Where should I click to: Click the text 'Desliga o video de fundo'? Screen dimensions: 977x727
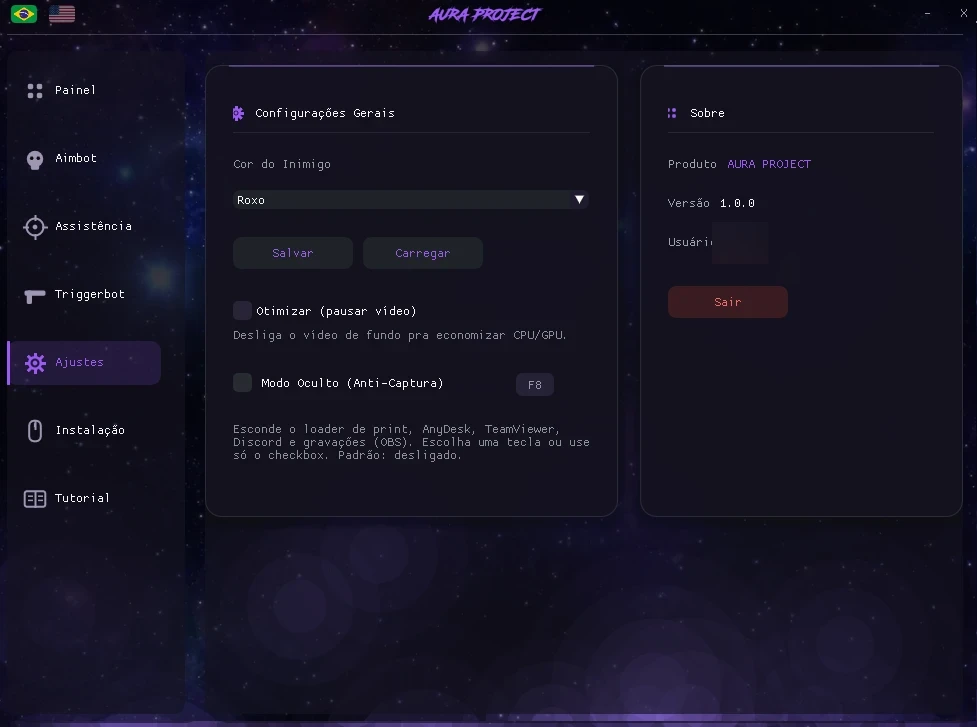318,335
